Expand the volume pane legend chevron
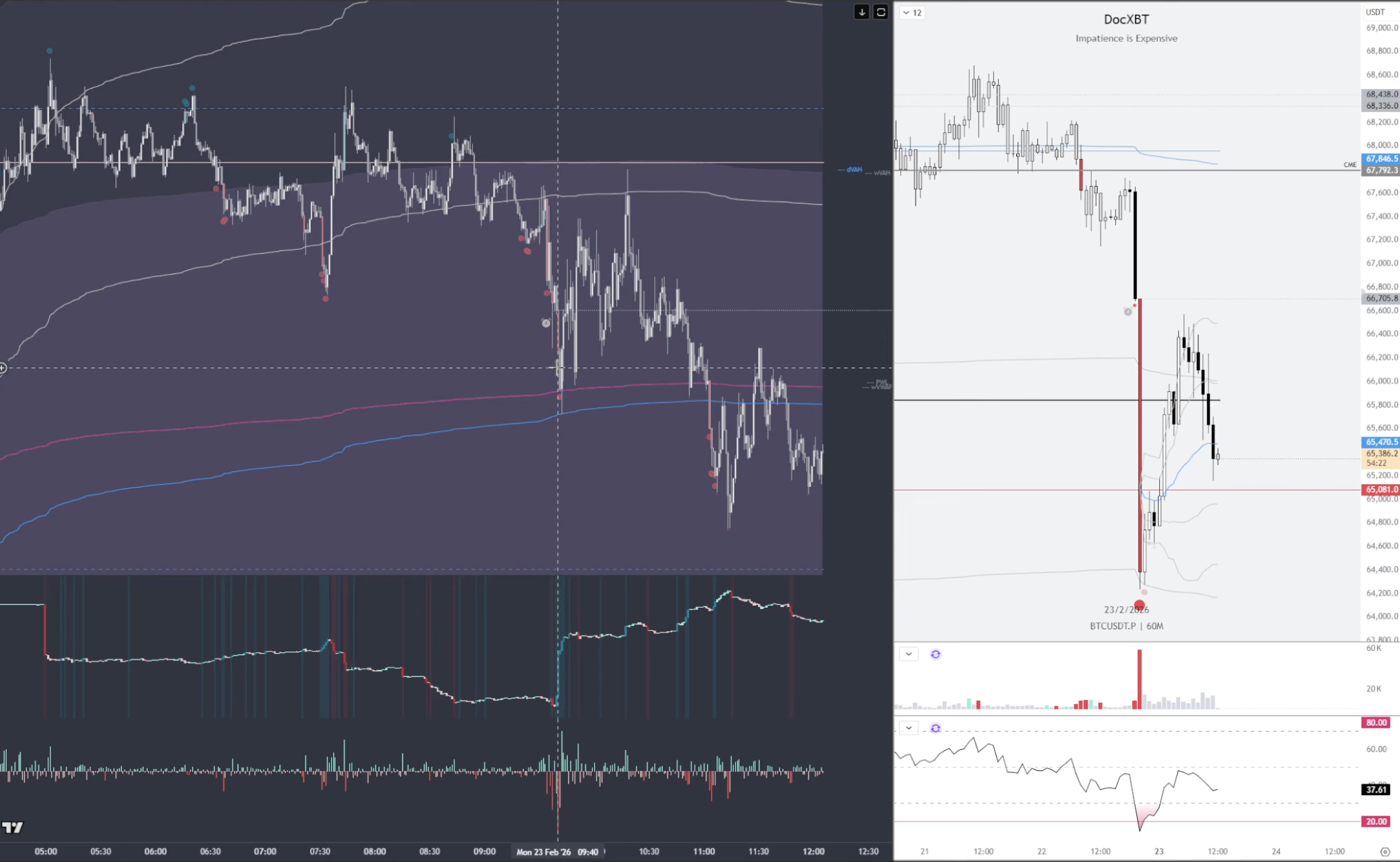The image size is (1400, 862). tap(909, 654)
